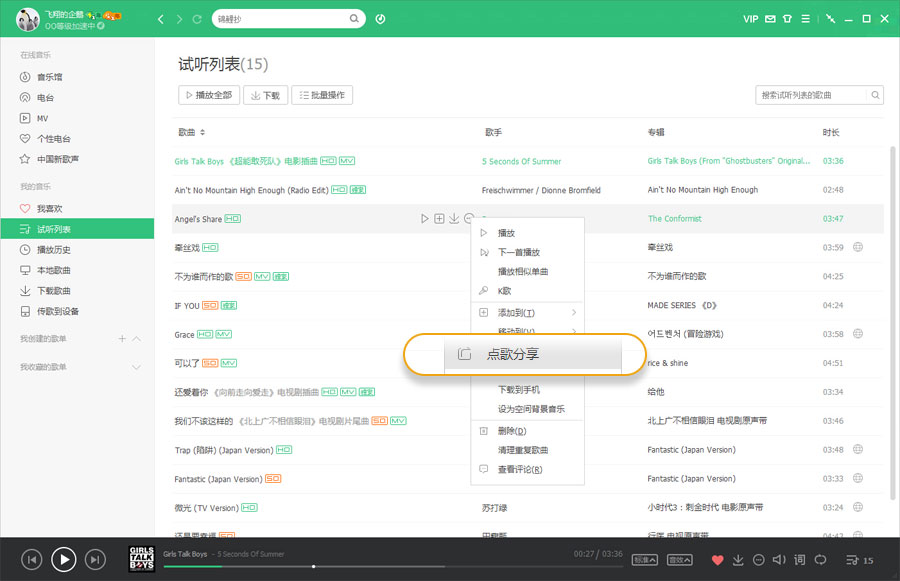The width and height of the screenshot is (900, 581).
Task: Click the 搜索试听列表的歌曲 search field
Action: (x=810, y=95)
